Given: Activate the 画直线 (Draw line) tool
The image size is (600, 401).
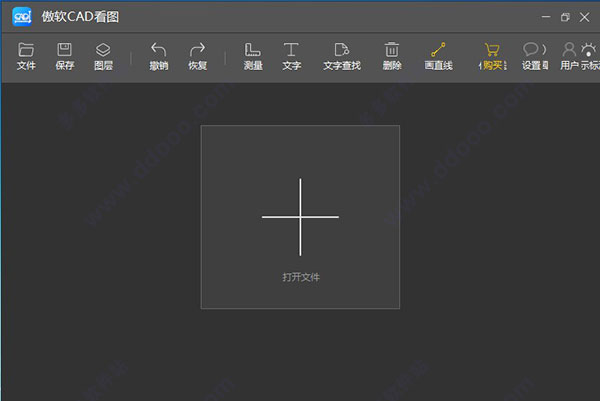Looking at the screenshot, I should tap(439, 56).
